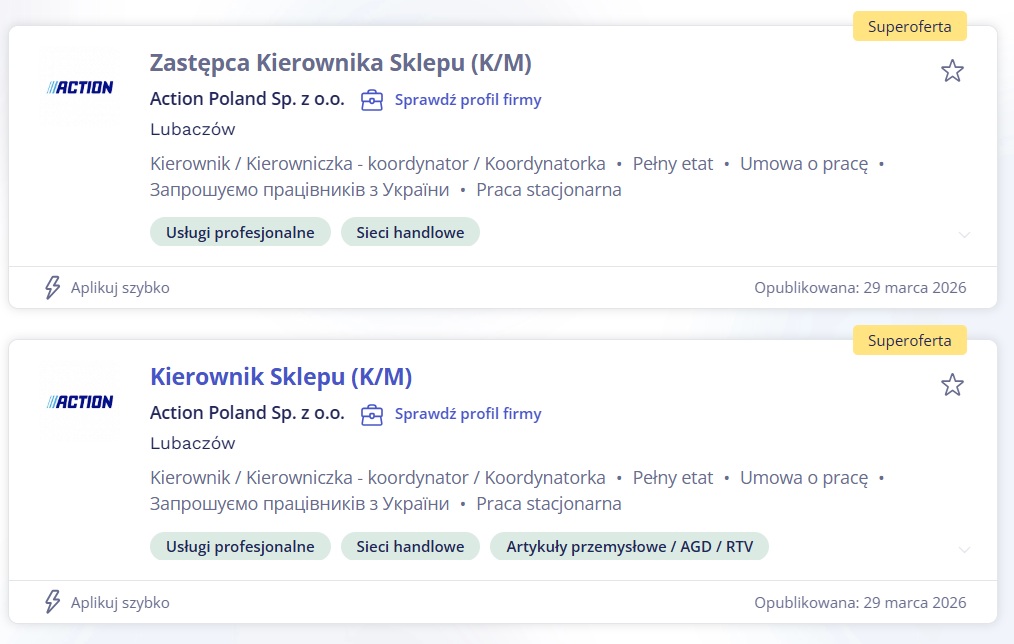Select the star icon on the Kierownik Sklepu offer
Screen dimensions: 1014x644
[x=953, y=384]
